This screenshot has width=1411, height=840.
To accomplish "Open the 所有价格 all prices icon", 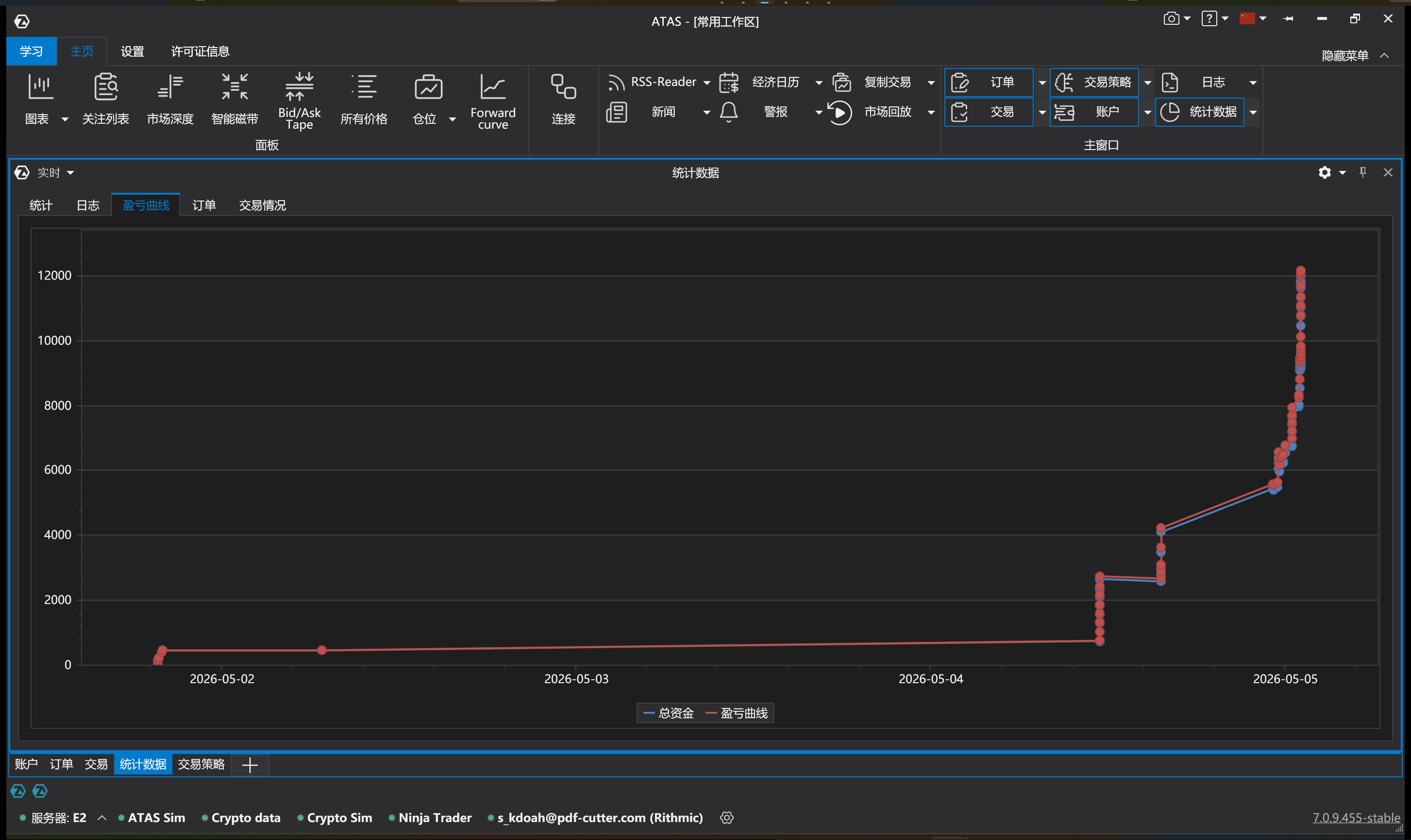I will tap(364, 87).
